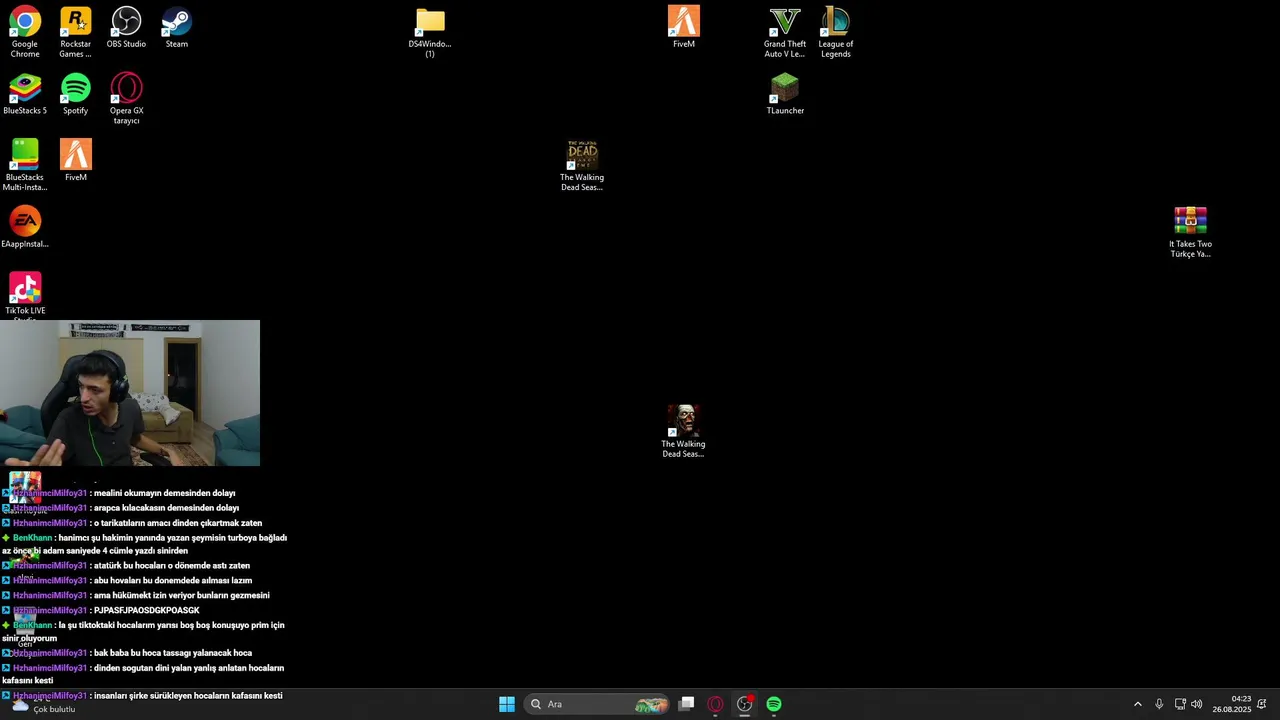Open the clock showing 04:23 26.08.2025
Image resolution: width=1280 pixels, height=720 pixels.
(x=1232, y=704)
